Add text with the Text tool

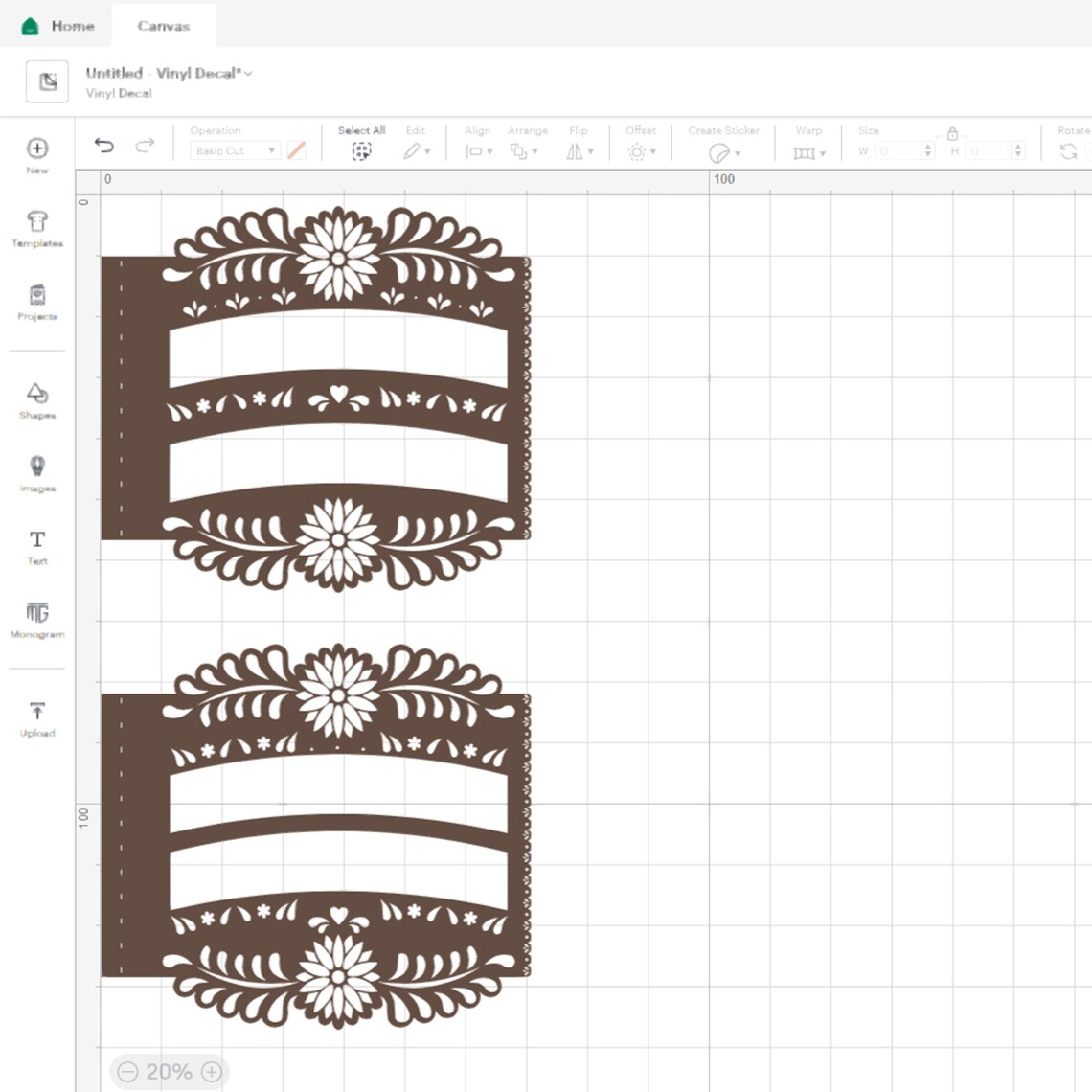click(36, 540)
